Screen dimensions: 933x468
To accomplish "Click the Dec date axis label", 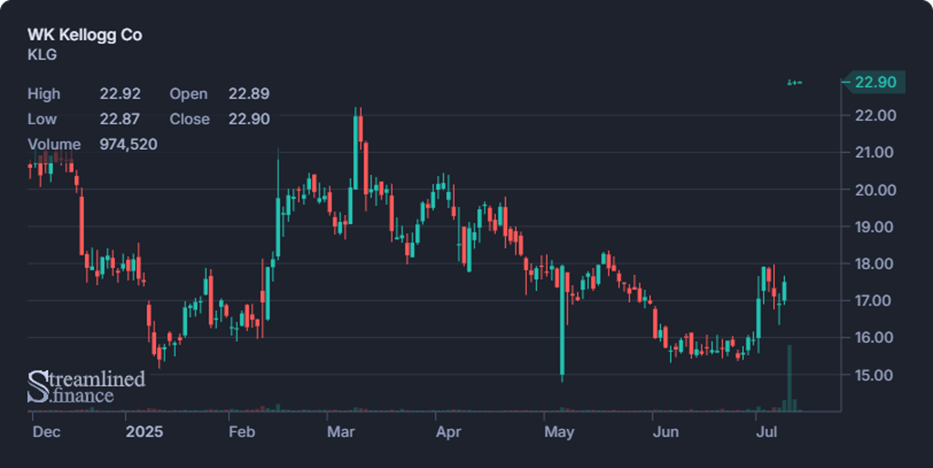I will 46,432.
